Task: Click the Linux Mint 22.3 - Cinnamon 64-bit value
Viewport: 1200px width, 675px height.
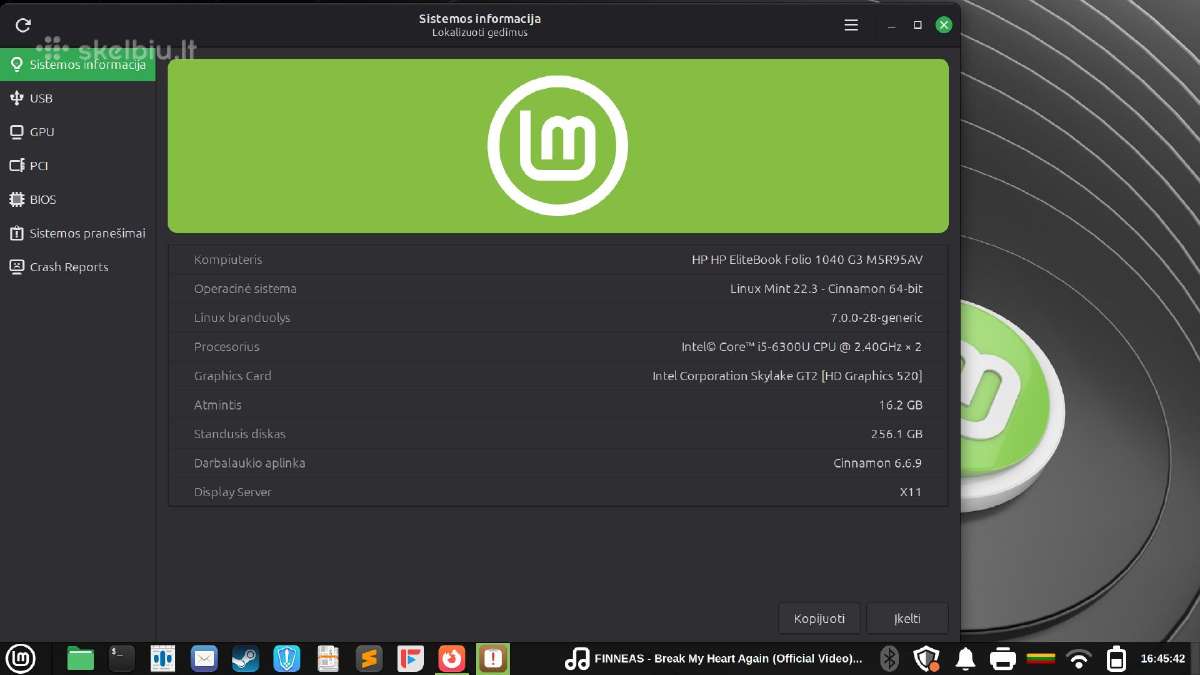Action: [826, 289]
